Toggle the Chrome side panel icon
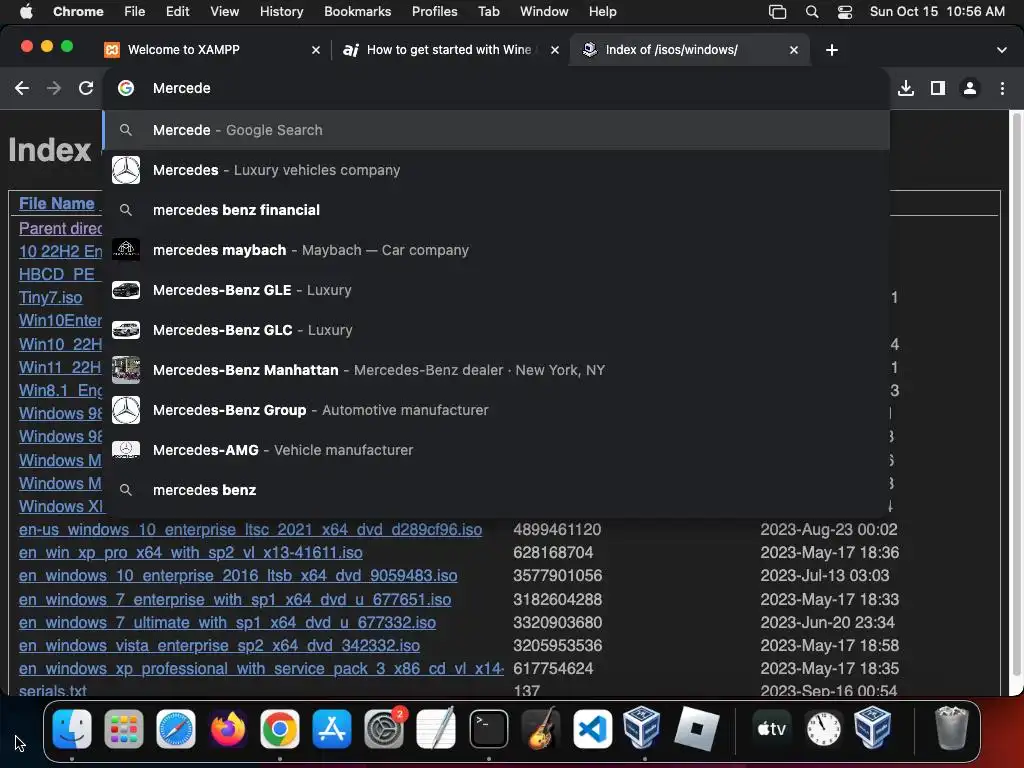 coord(938,88)
